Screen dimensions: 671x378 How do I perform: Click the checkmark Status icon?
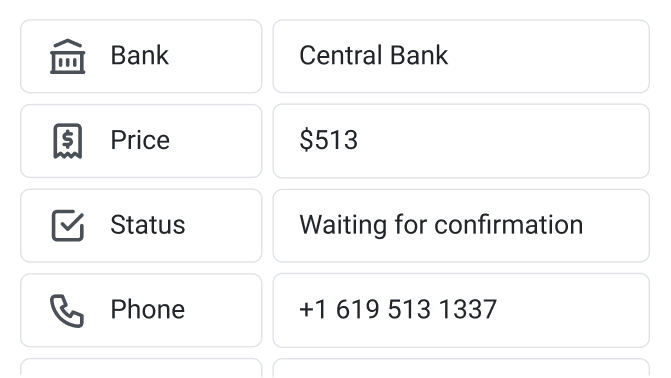tap(68, 225)
